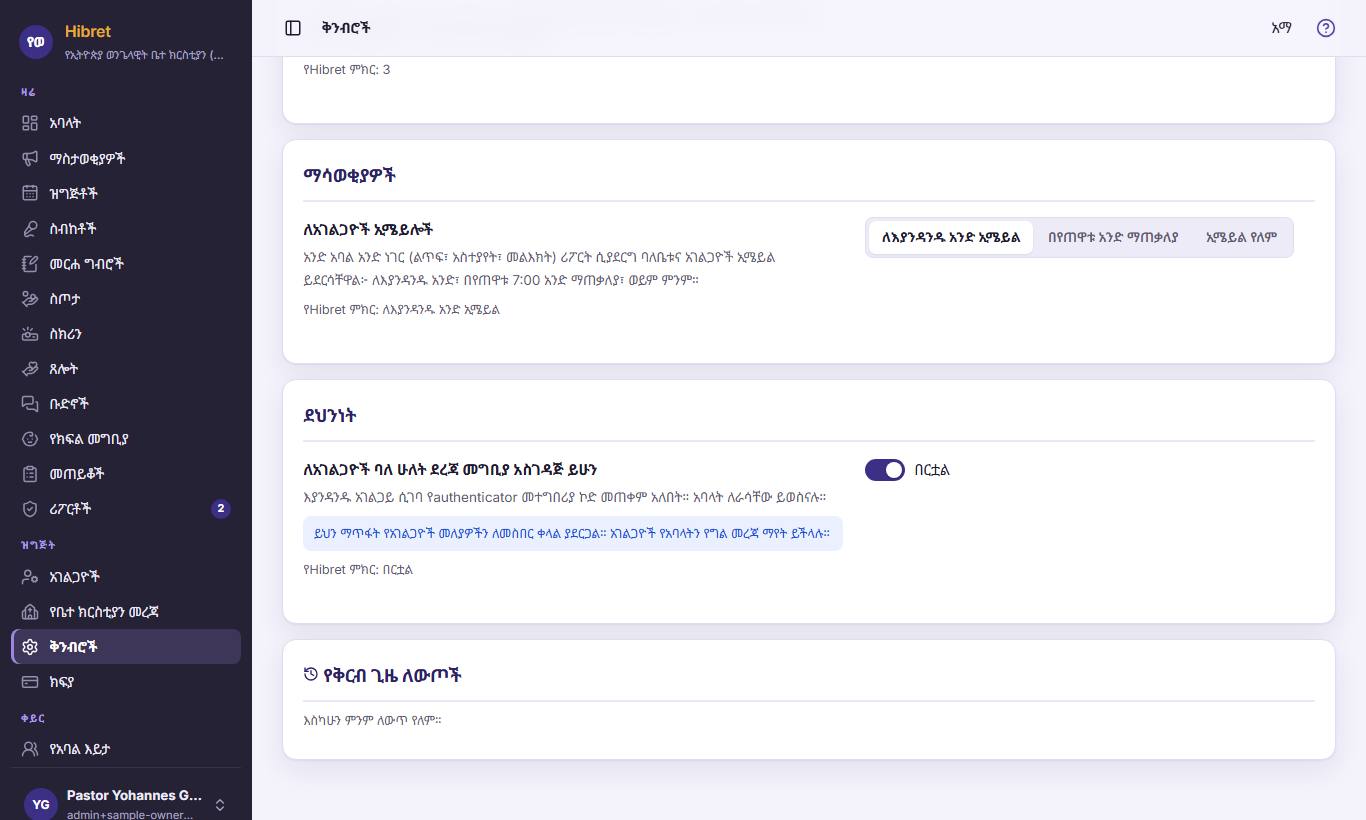Click the YG user avatar
The image size is (1366, 820).
(41, 804)
